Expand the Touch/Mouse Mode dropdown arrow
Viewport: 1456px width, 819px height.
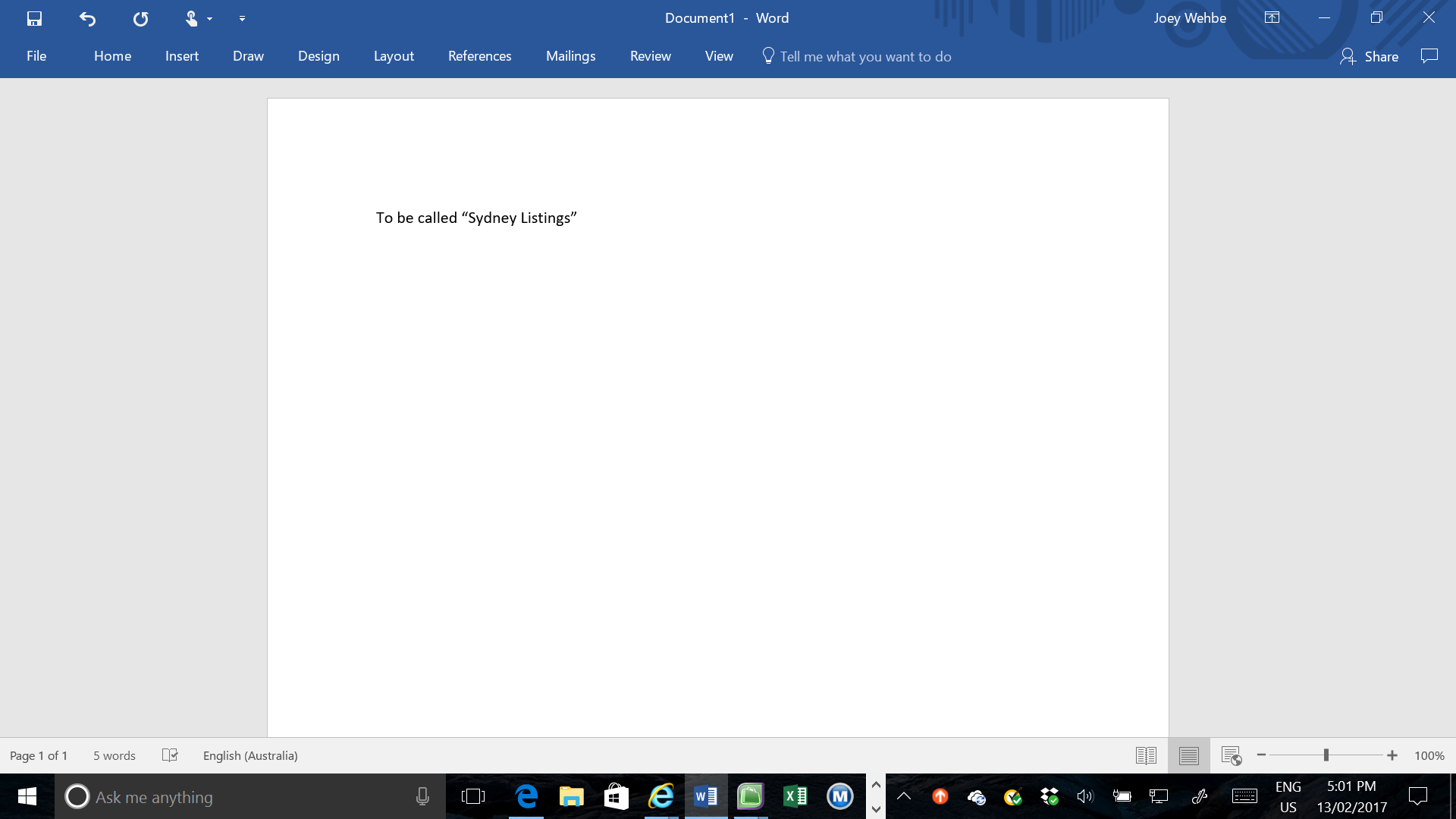click(210, 19)
